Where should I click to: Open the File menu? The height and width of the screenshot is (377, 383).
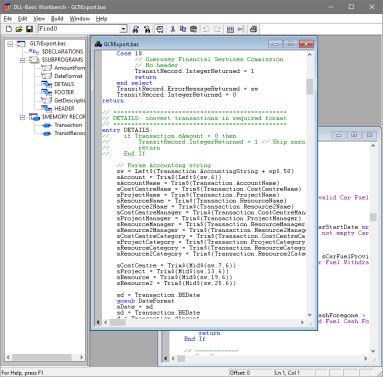[8, 19]
